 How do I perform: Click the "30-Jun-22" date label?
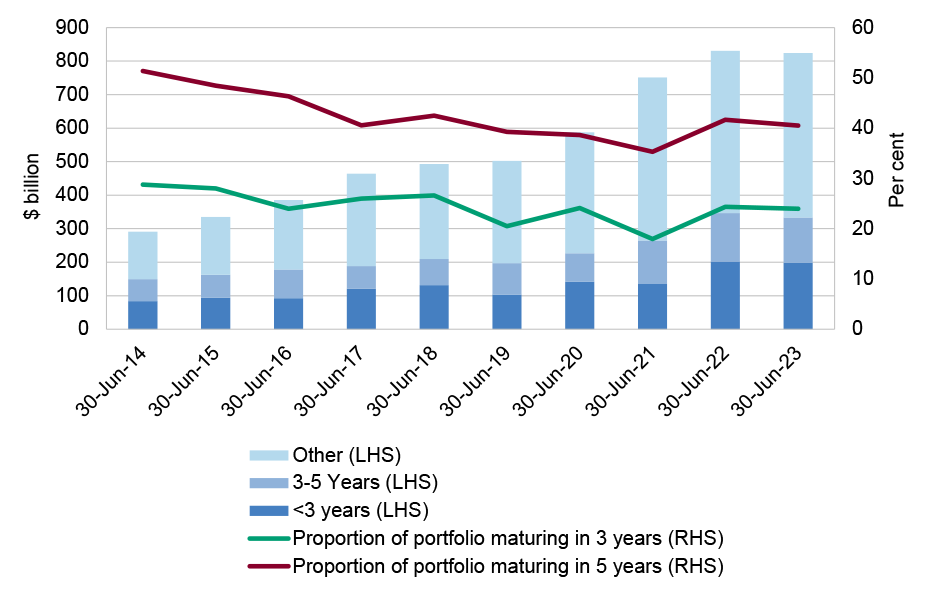tap(695, 381)
